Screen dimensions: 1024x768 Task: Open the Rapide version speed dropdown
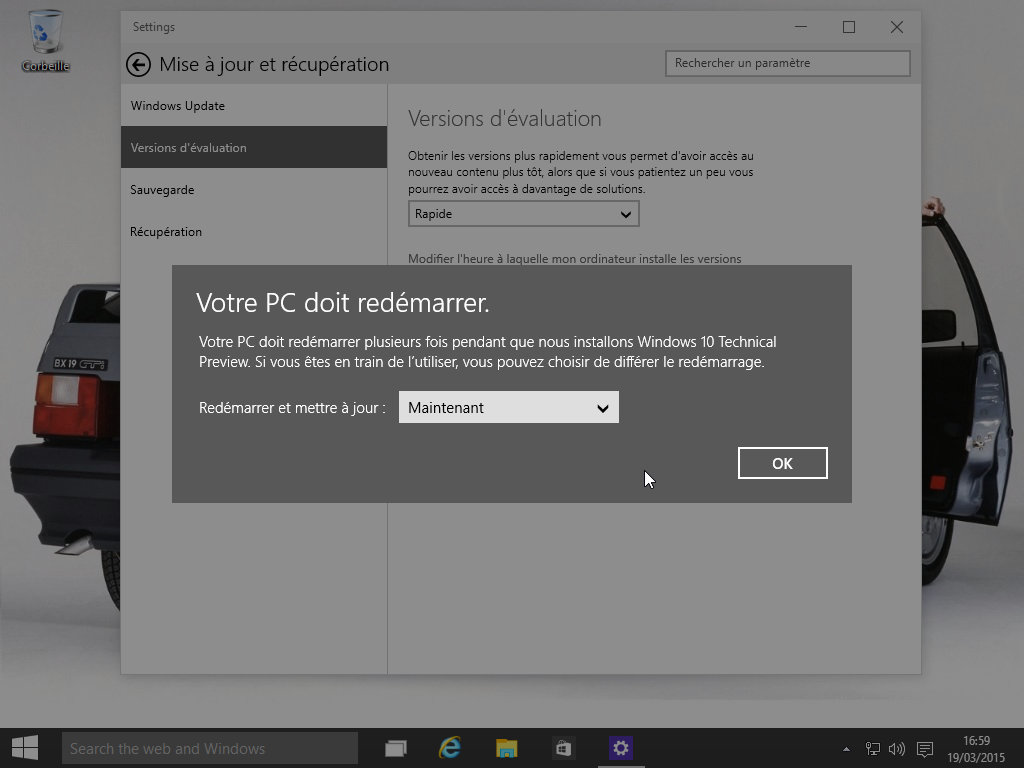[523, 214]
